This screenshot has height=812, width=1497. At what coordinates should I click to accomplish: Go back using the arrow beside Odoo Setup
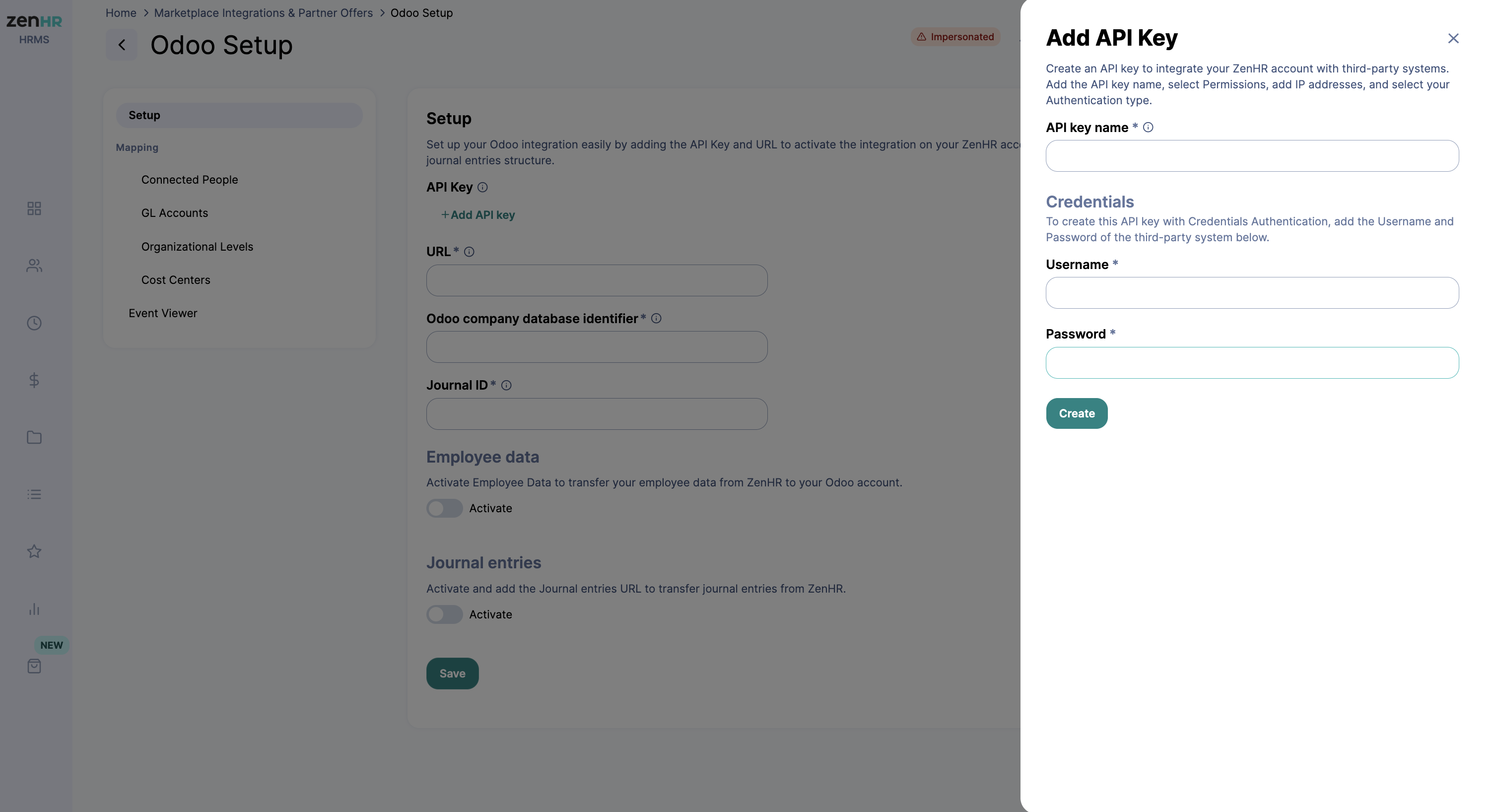click(x=122, y=45)
